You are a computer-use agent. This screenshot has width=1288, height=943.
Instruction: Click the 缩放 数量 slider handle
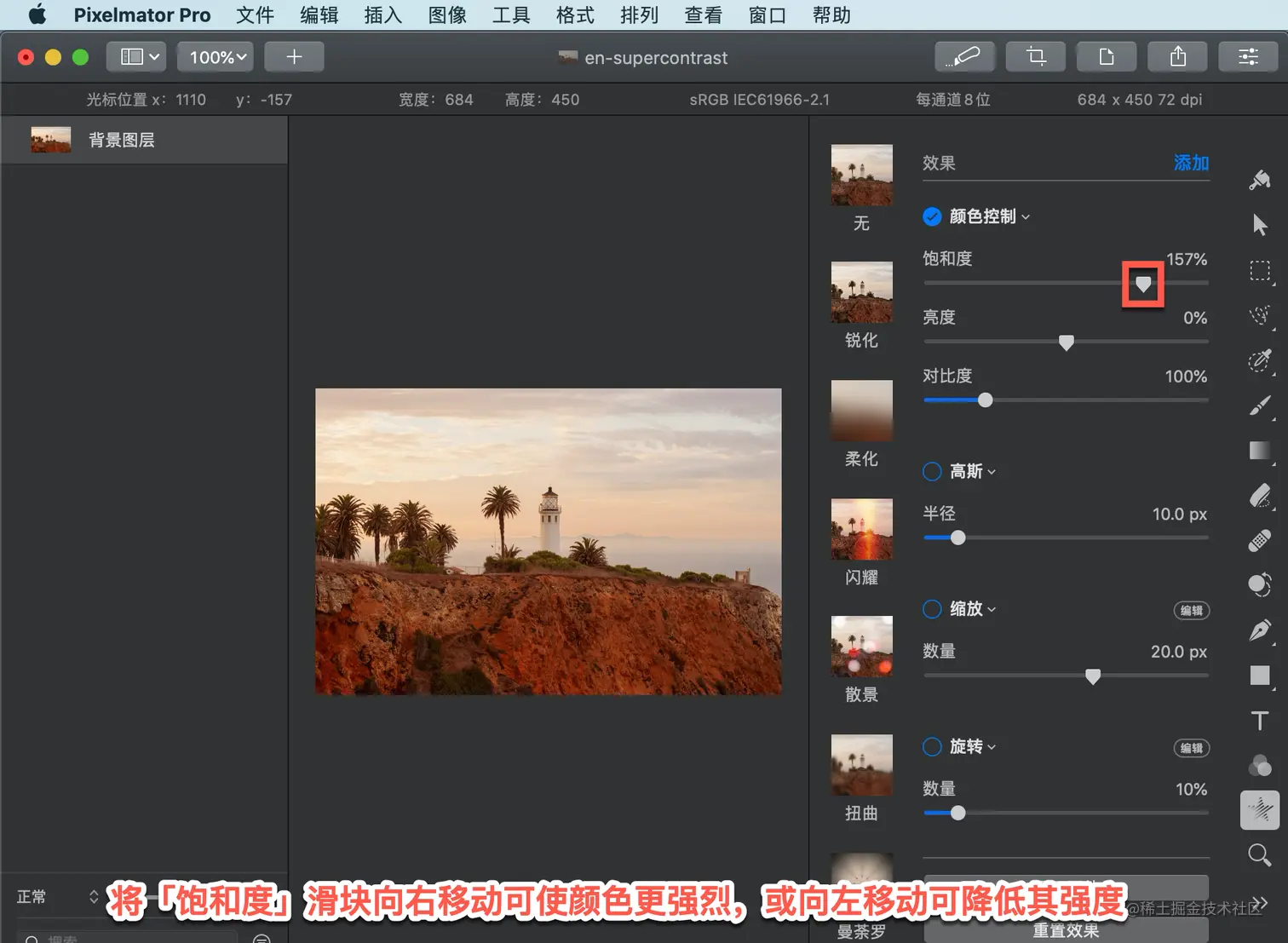pyautogui.click(x=1093, y=676)
